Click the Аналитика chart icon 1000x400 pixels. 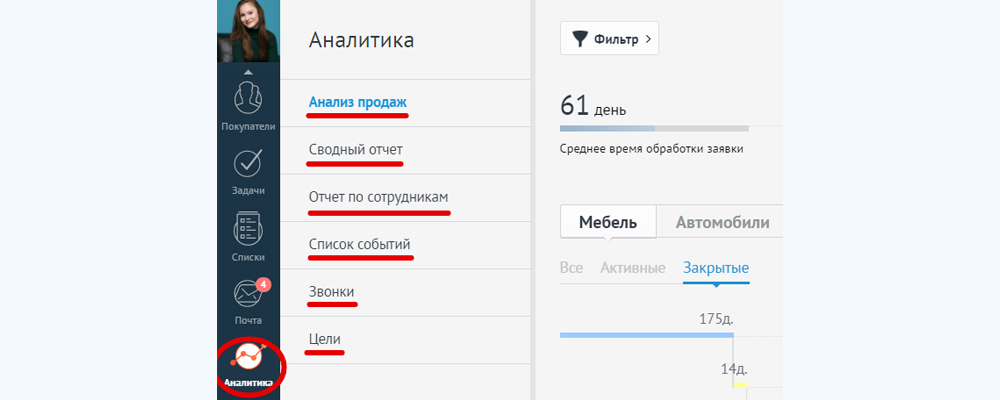click(248, 358)
